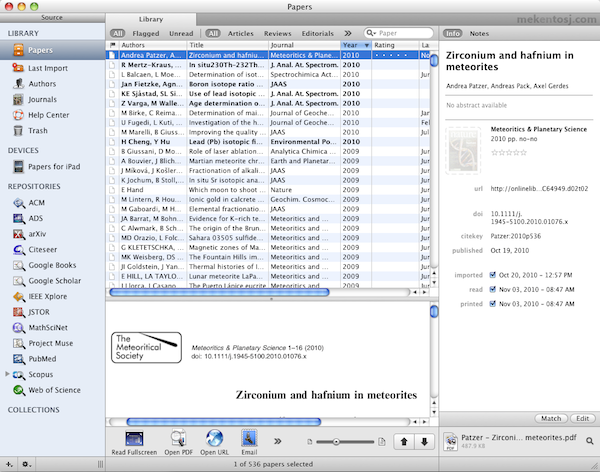Open the Journals sidebar icon
This screenshot has width=600, height=472.
tap(18, 100)
